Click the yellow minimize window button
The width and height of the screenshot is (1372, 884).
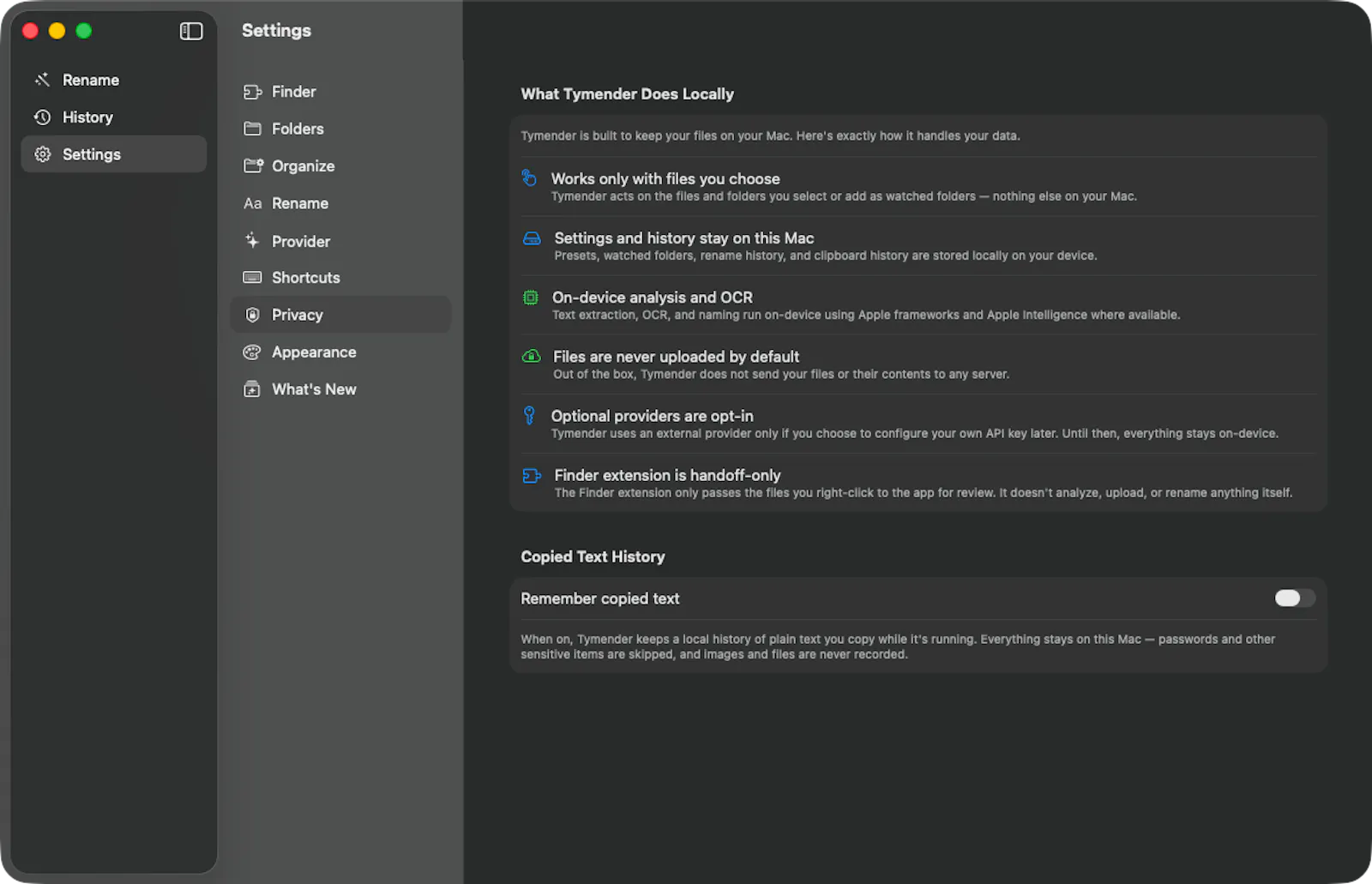(57, 31)
